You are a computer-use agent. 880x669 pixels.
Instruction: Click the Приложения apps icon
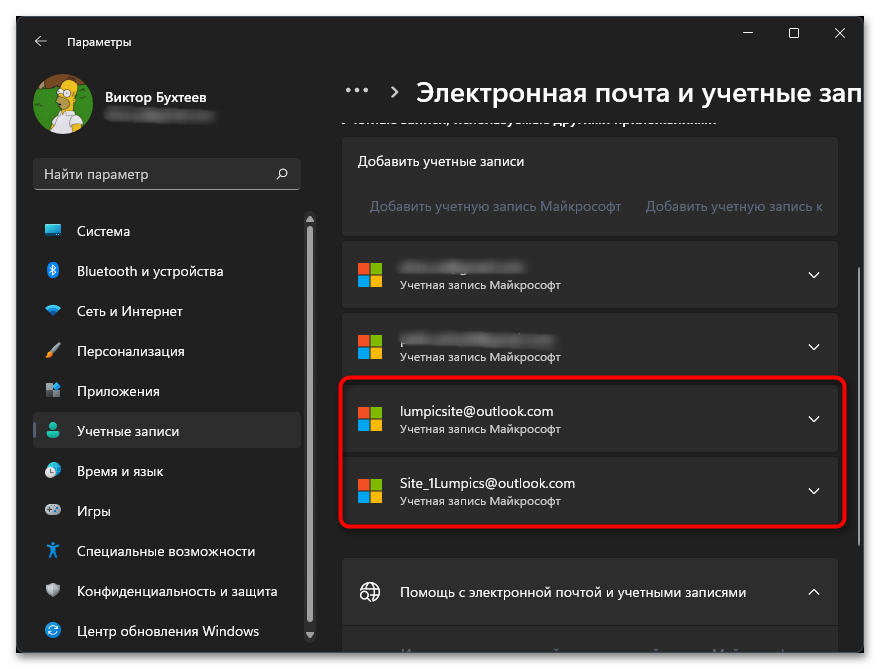(x=53, y=391)
